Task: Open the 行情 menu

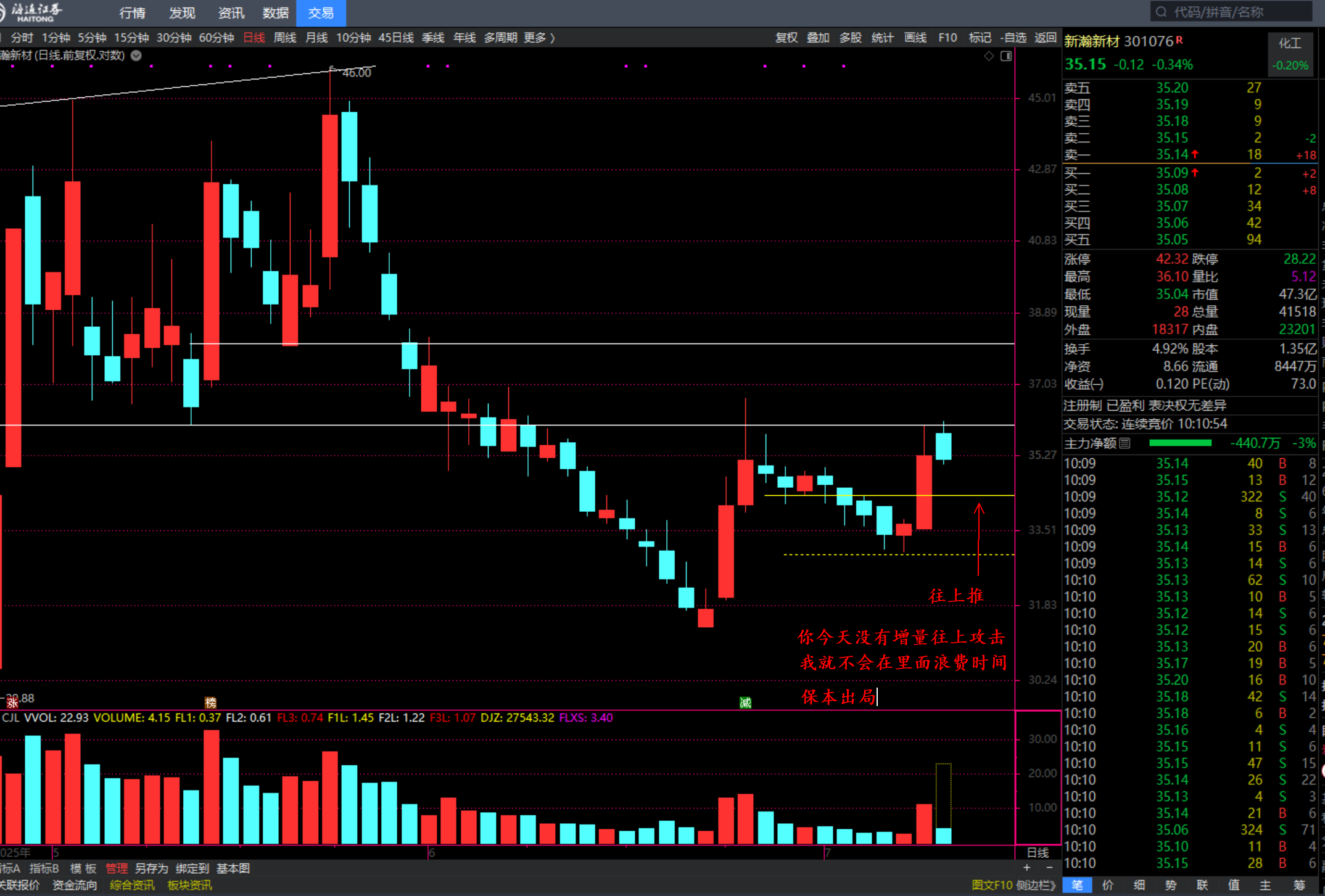Action: 132,13
